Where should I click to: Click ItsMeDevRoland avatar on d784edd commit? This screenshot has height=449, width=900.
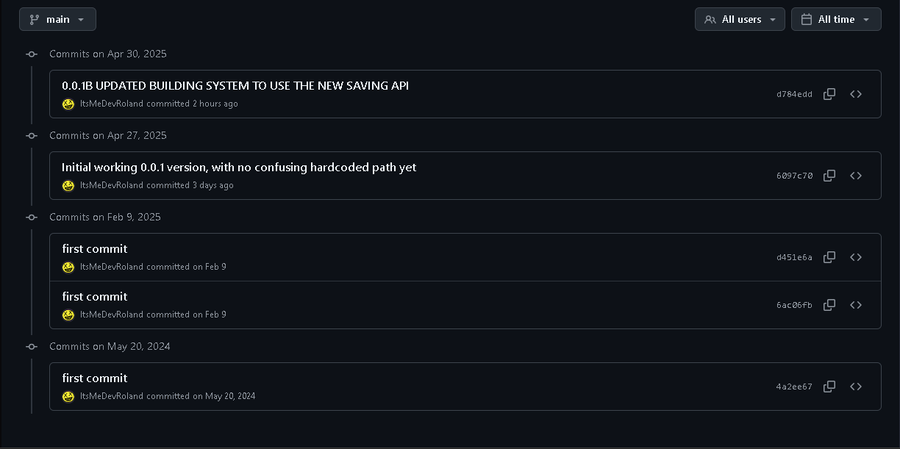(68, 104)
